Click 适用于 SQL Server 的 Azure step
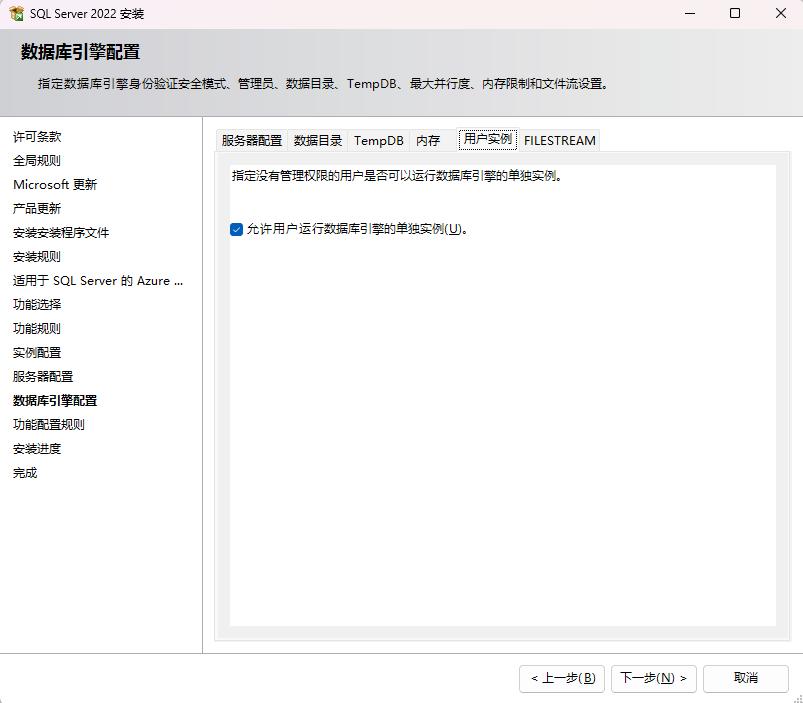The image size is (803, 703). coord(98,281)
